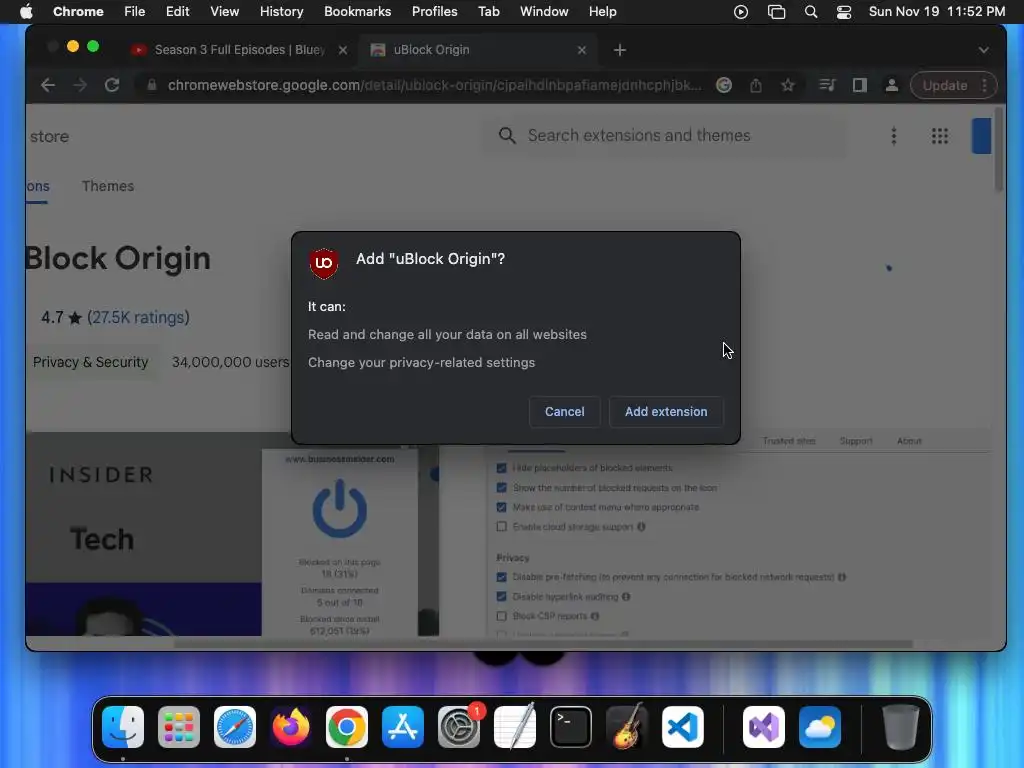Viewport: 1024px width, 768px height.
Task: Toggle Disable hyperlink auditing checkbox
Action: (x=501, y=597)
